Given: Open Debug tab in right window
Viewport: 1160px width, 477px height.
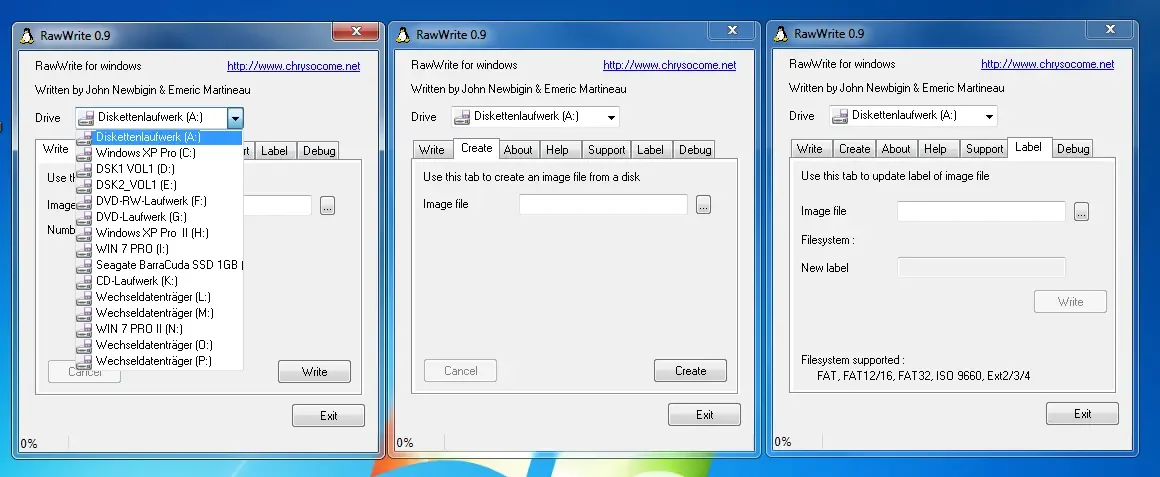Looking at the screenshot, I should pyautogui.click(x=1073, y=149).
